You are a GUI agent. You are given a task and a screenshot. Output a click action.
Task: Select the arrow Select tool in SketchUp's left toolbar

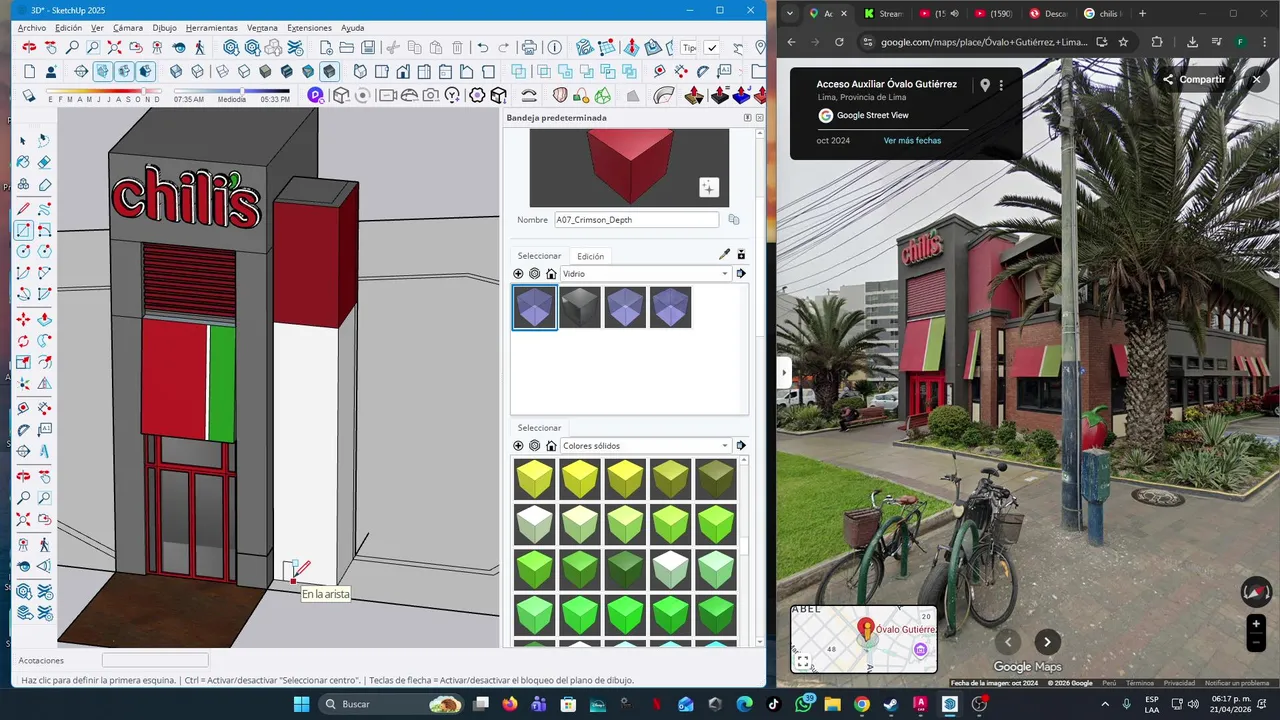coord(23,141)
